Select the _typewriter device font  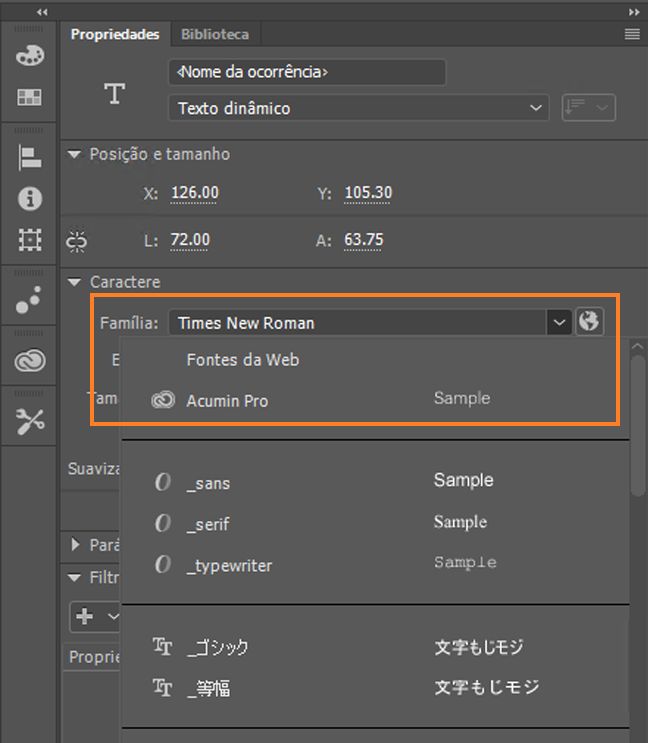(375, 564)
